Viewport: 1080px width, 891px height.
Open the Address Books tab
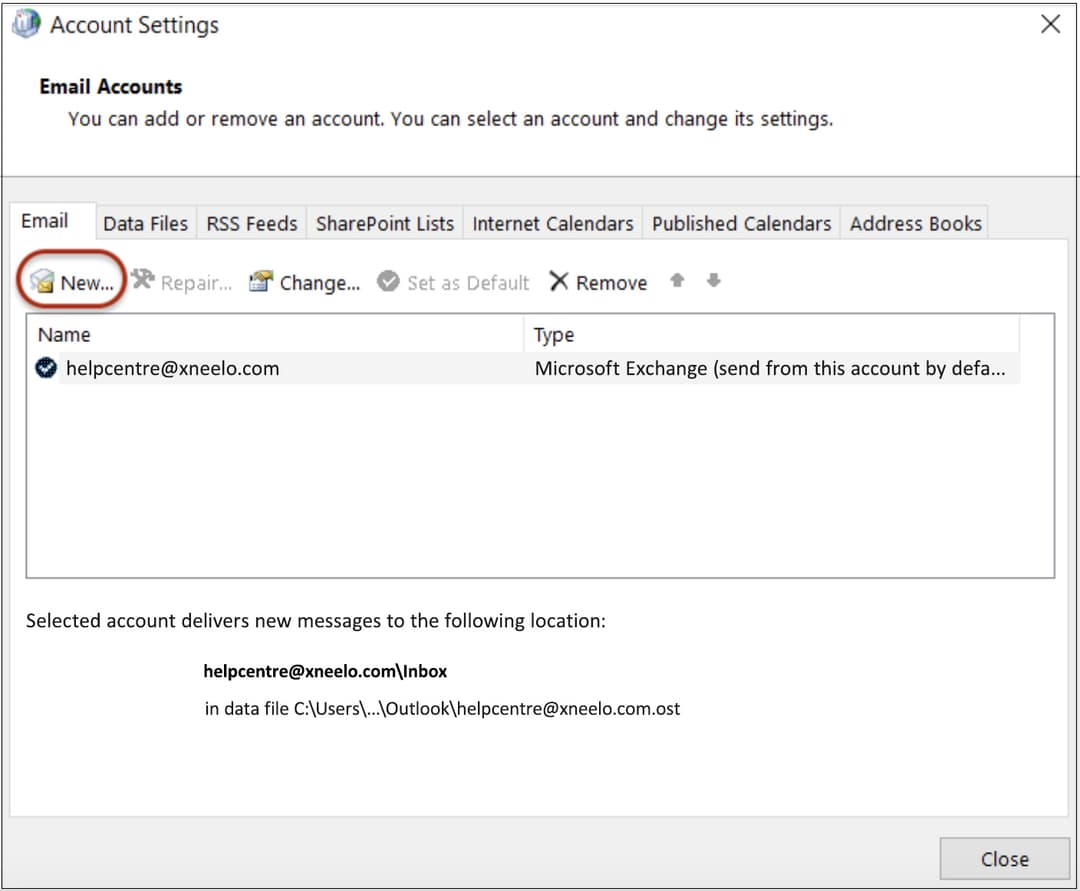point(914,223)
